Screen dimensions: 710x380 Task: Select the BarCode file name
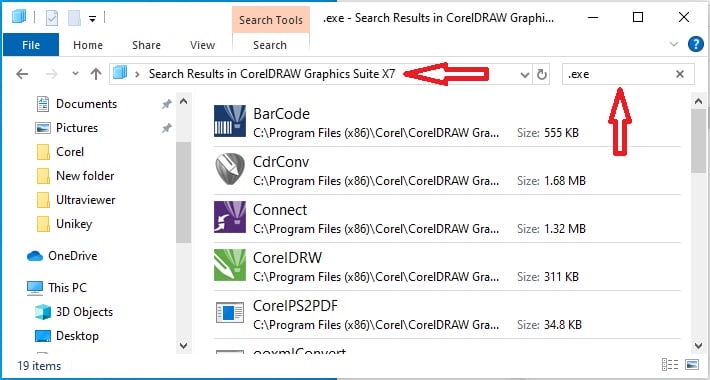coord(281,114)
